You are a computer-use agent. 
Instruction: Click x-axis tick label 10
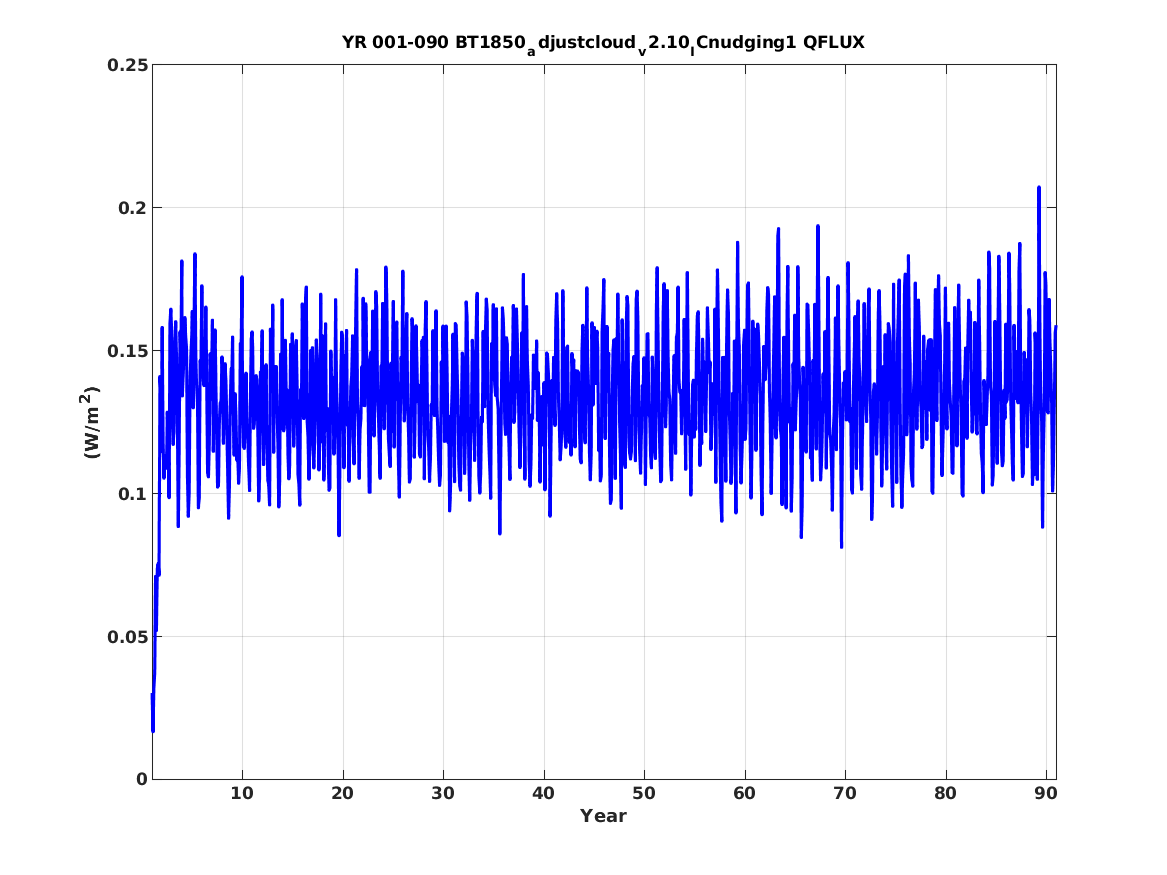(242, 794)
